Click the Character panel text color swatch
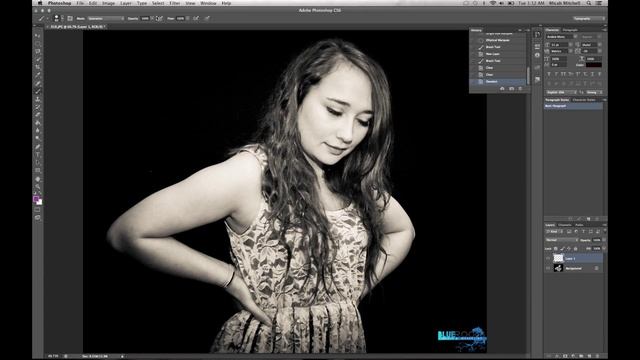This screenshot has width=640, height=360. (x=593, y=65)
